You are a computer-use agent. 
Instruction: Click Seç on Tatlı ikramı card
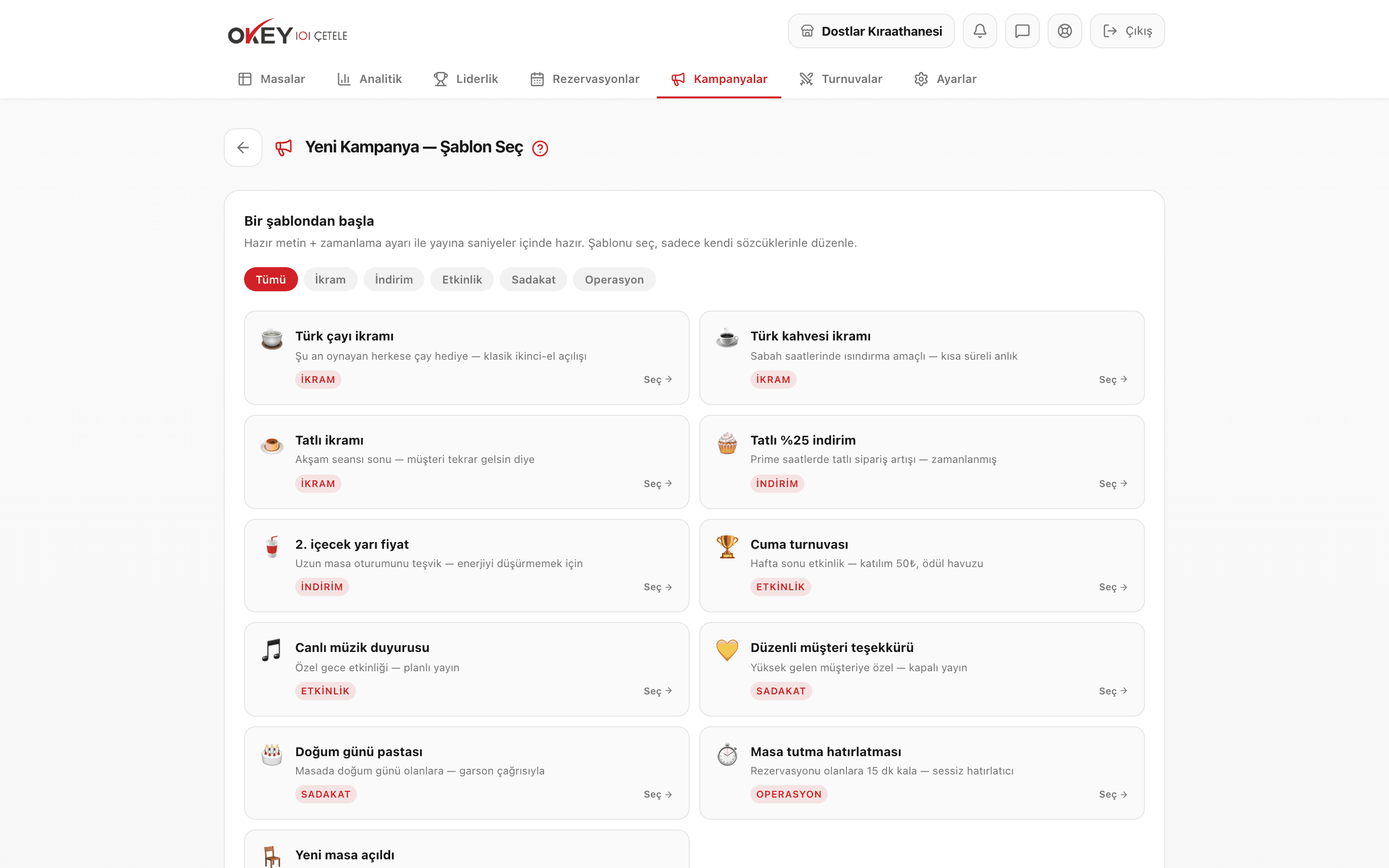[658, 483]
